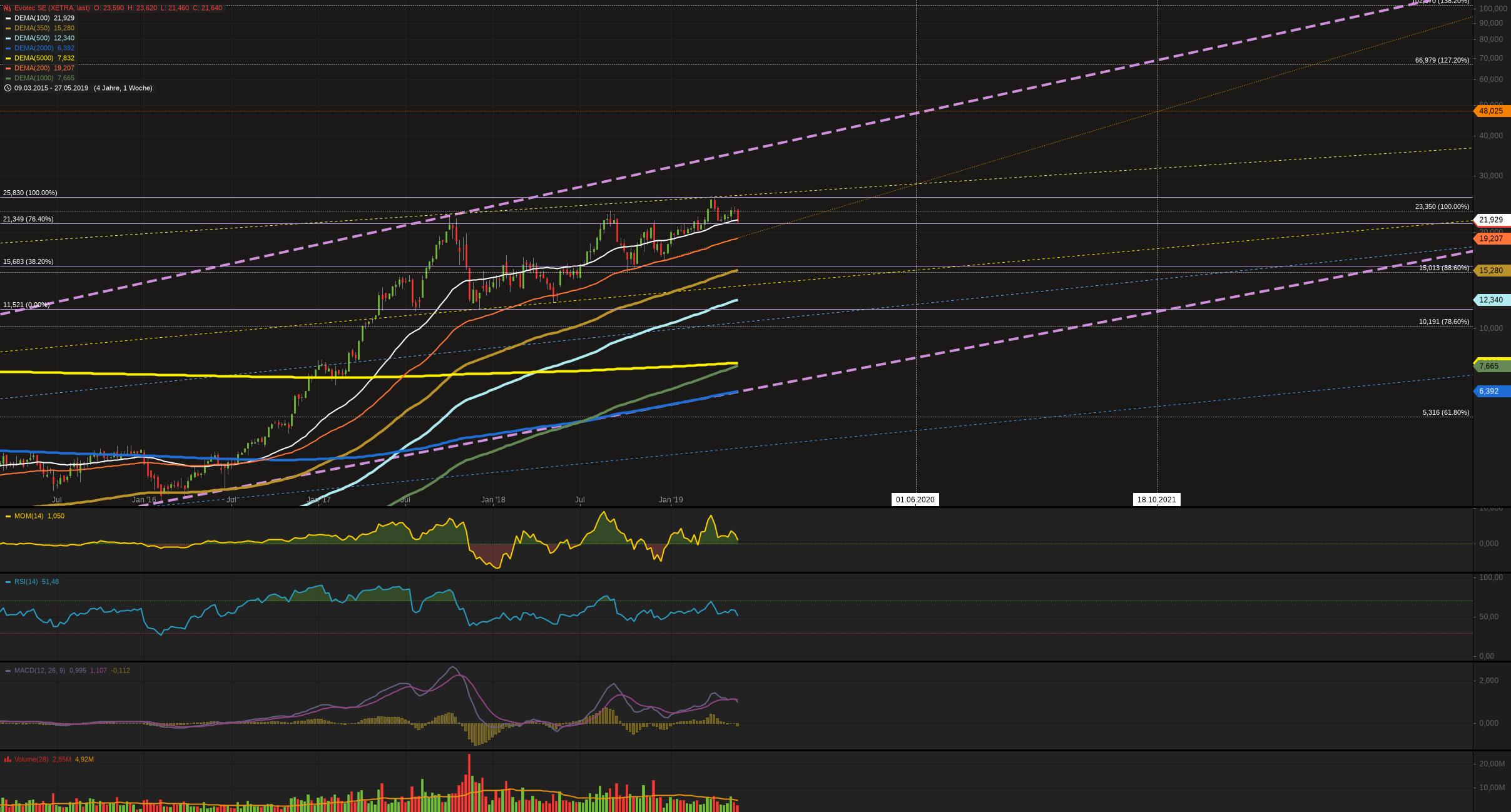Click the RSI(14) indicator legend marker
Screen dimensions: 1511x812
(8, 582)
